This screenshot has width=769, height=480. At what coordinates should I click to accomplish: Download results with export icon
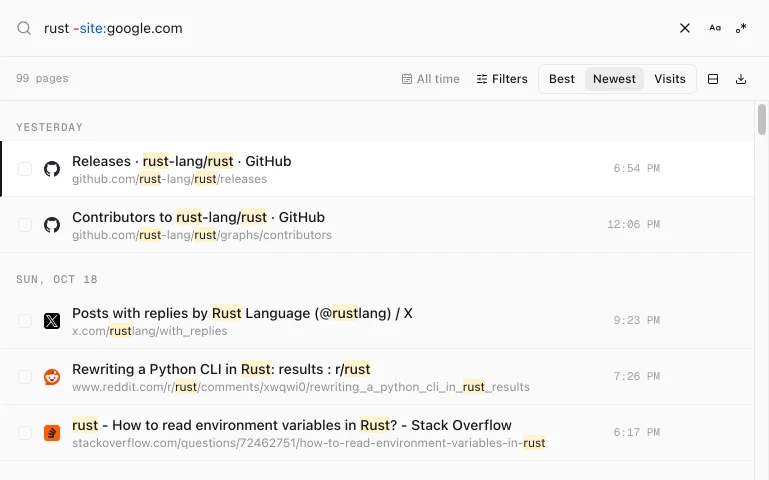[x=741, y=79]
